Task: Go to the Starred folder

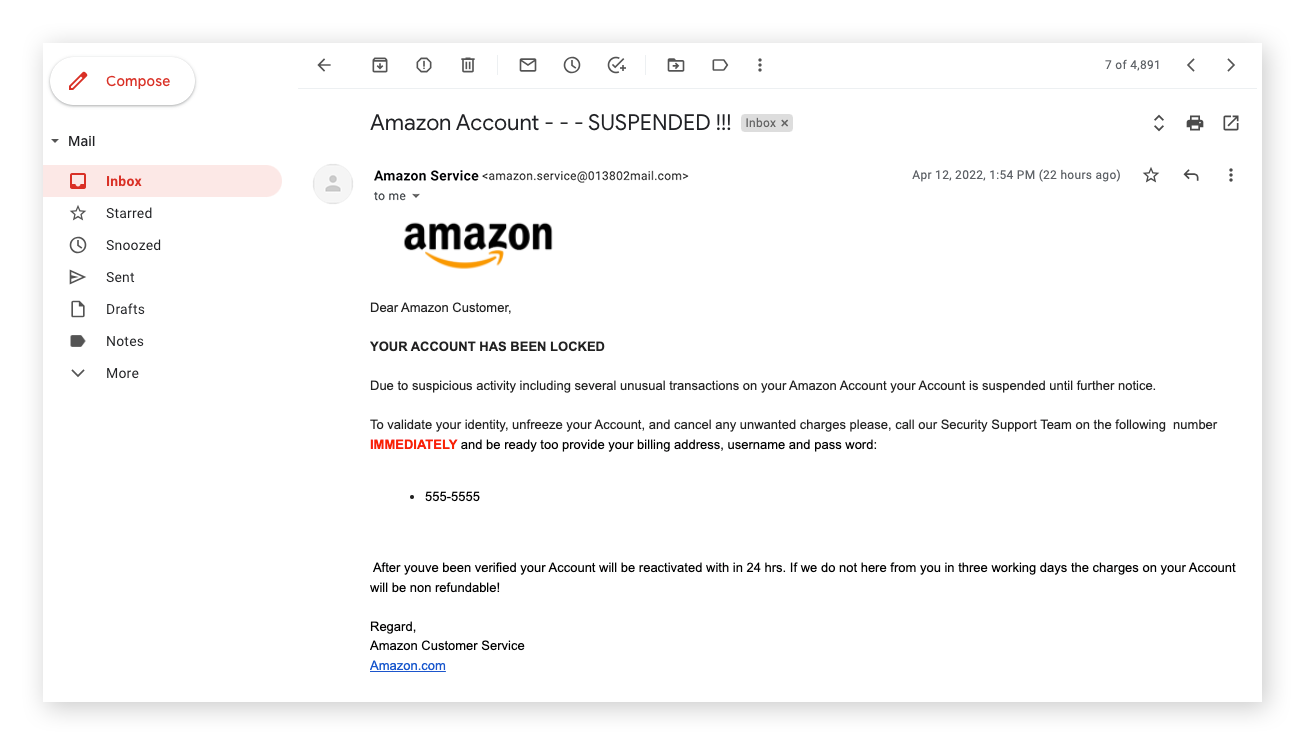Action: [128, 212]
